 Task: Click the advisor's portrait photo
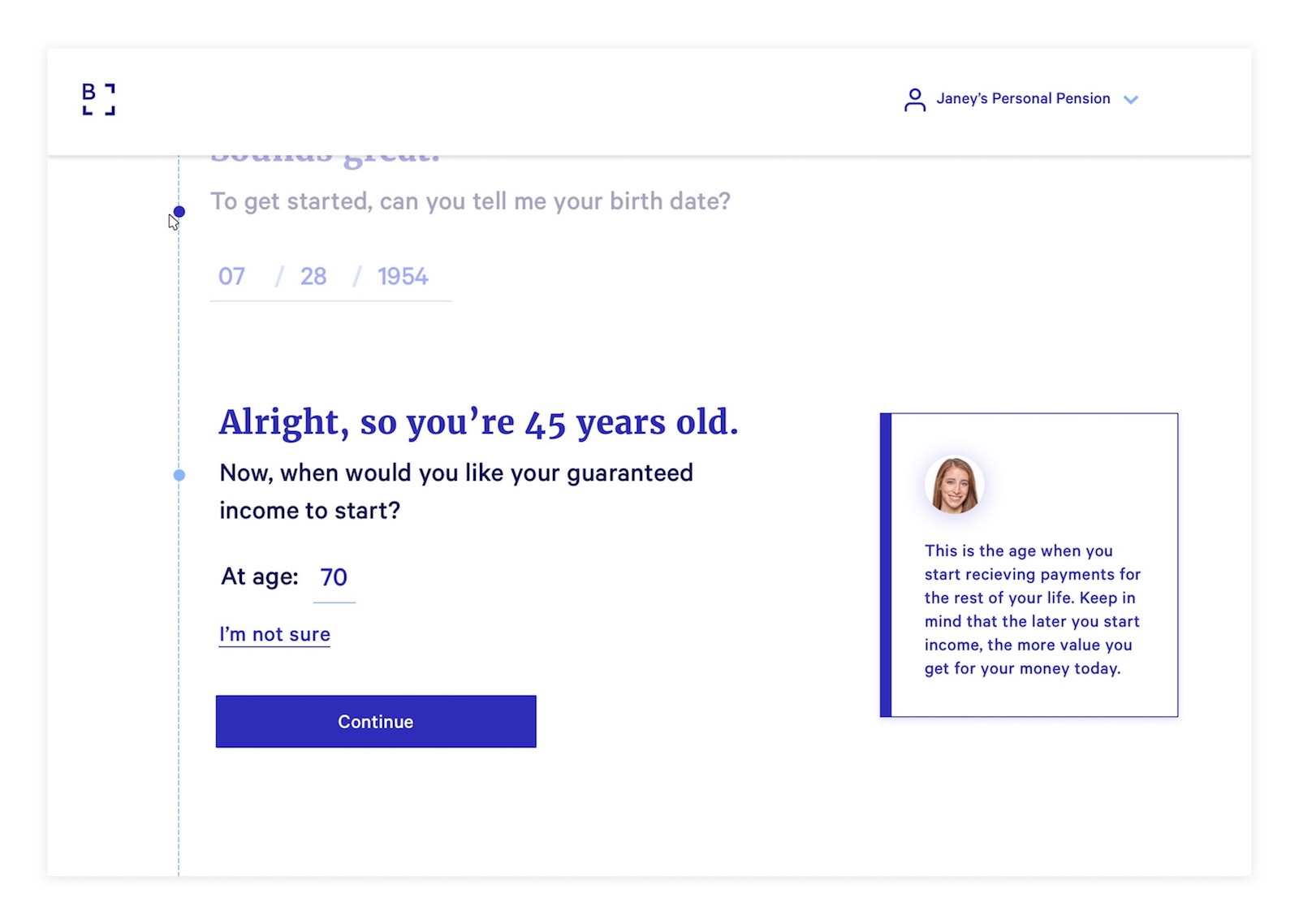click(954, 485)
